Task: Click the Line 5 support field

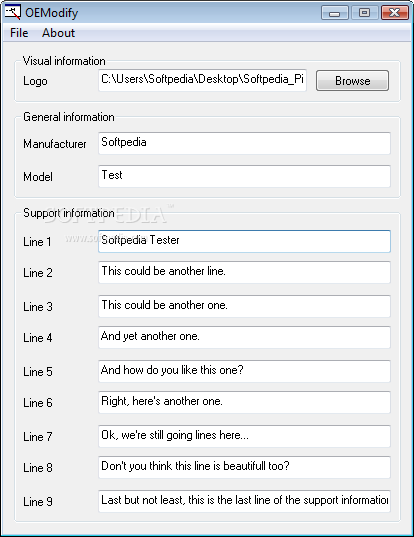Action: [244, 371]
